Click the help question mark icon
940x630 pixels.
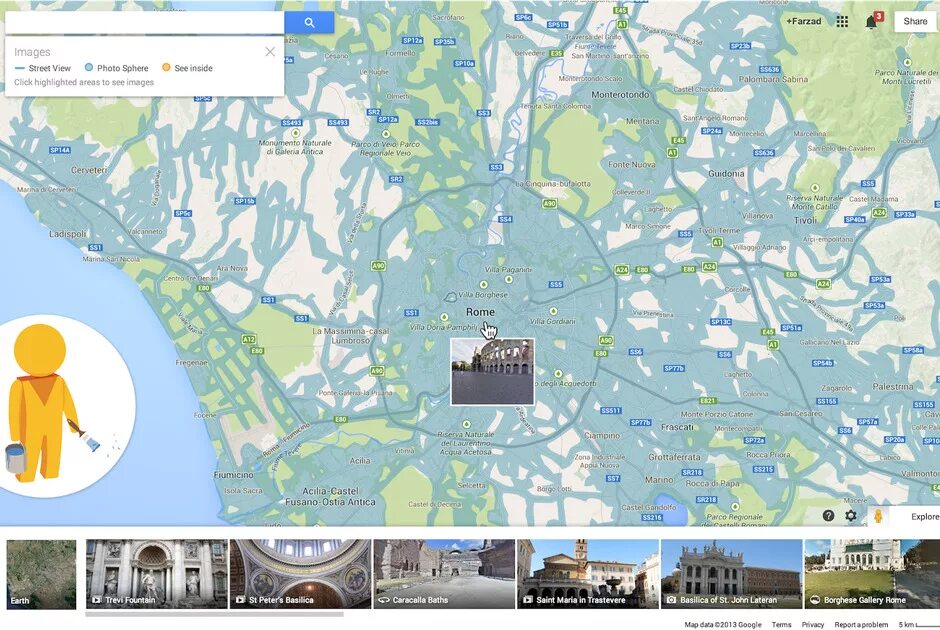click(x=828, y=516)
